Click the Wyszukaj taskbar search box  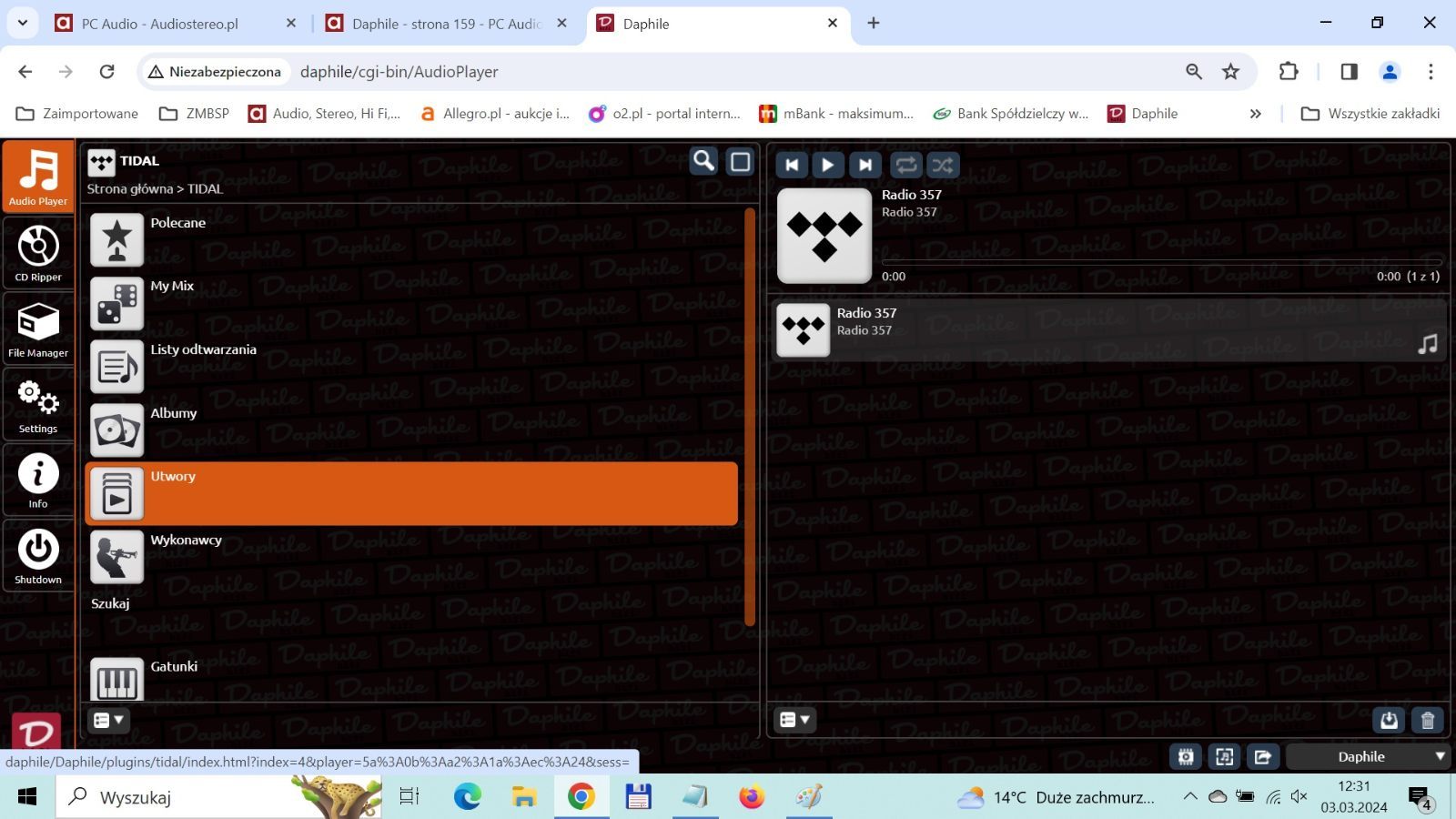click(218, 797)
